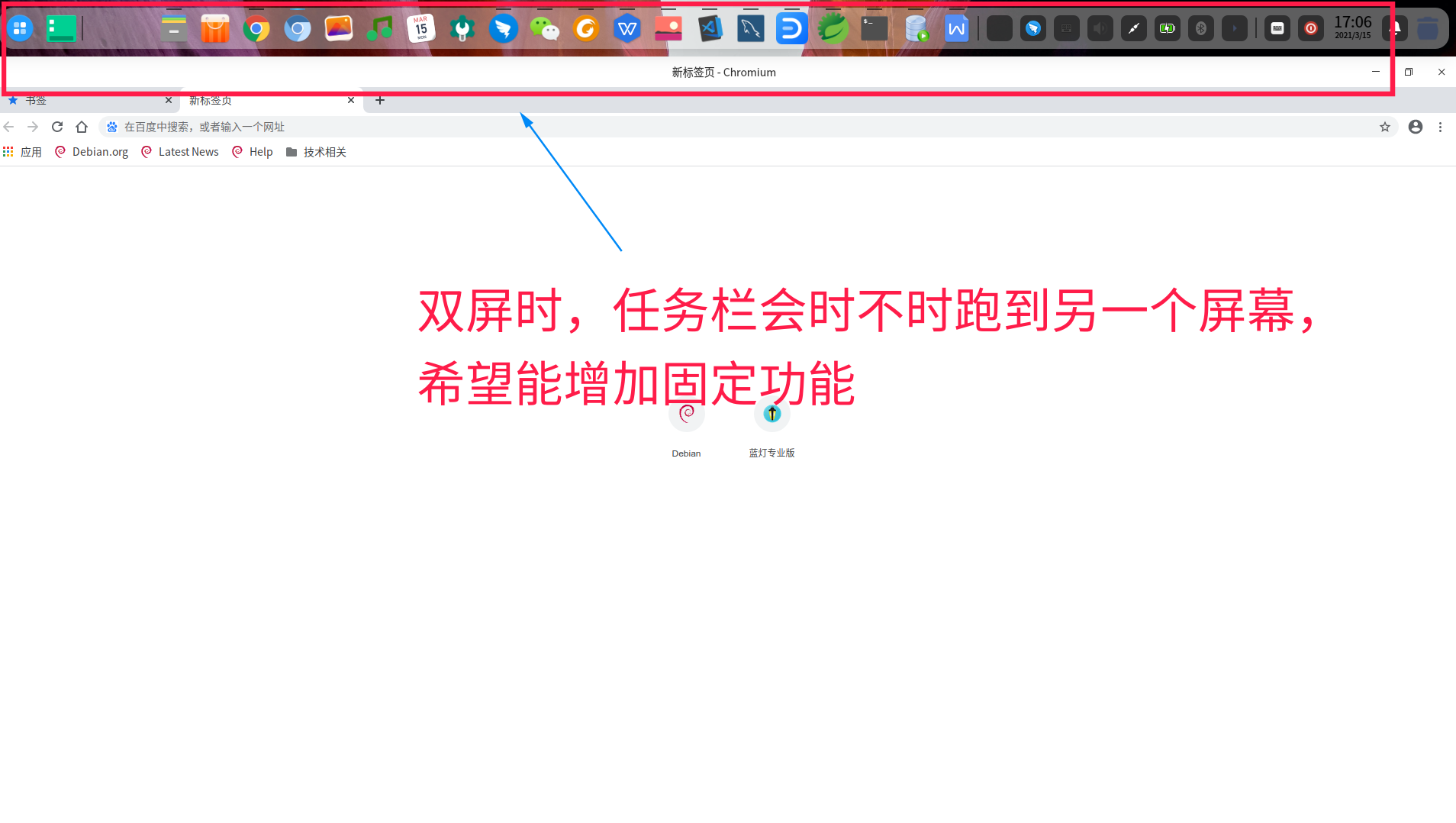This screenshot has height=823, width=1456.
Task: Open the user profile avatar menu
Action: (1416, 127)
